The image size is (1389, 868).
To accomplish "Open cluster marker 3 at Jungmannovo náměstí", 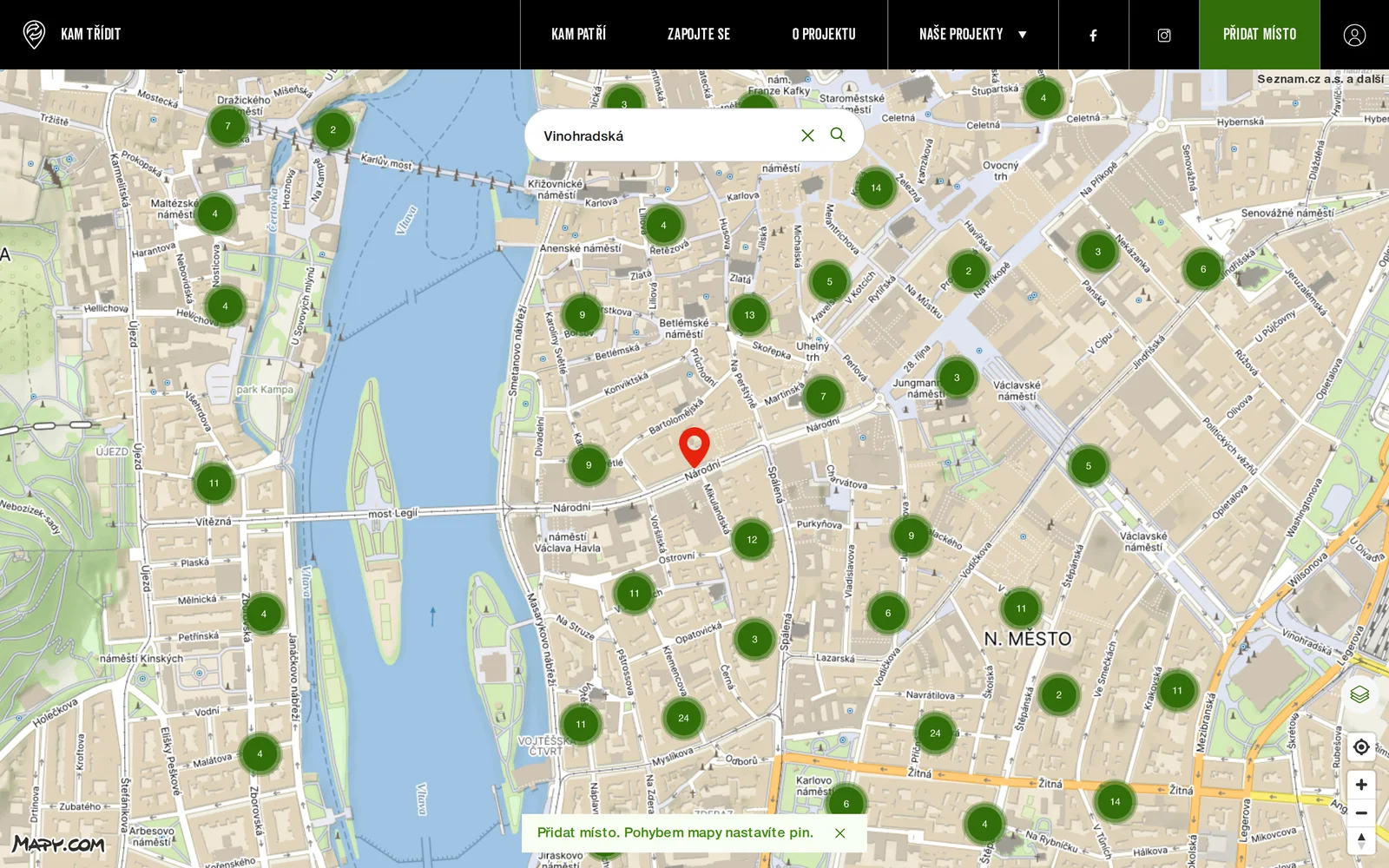I will click(957, 378).
